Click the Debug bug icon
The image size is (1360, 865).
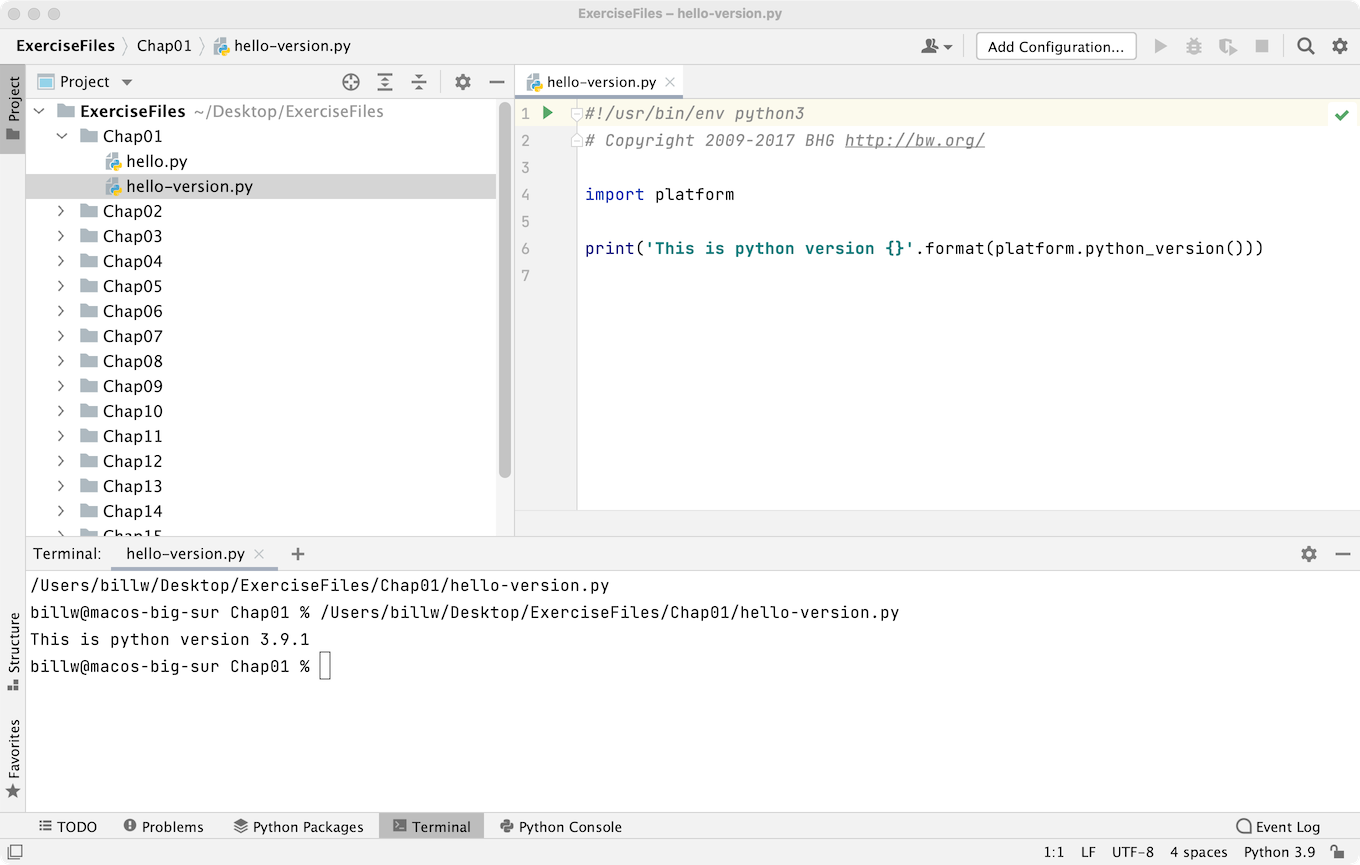click(x=1194, y=46)
